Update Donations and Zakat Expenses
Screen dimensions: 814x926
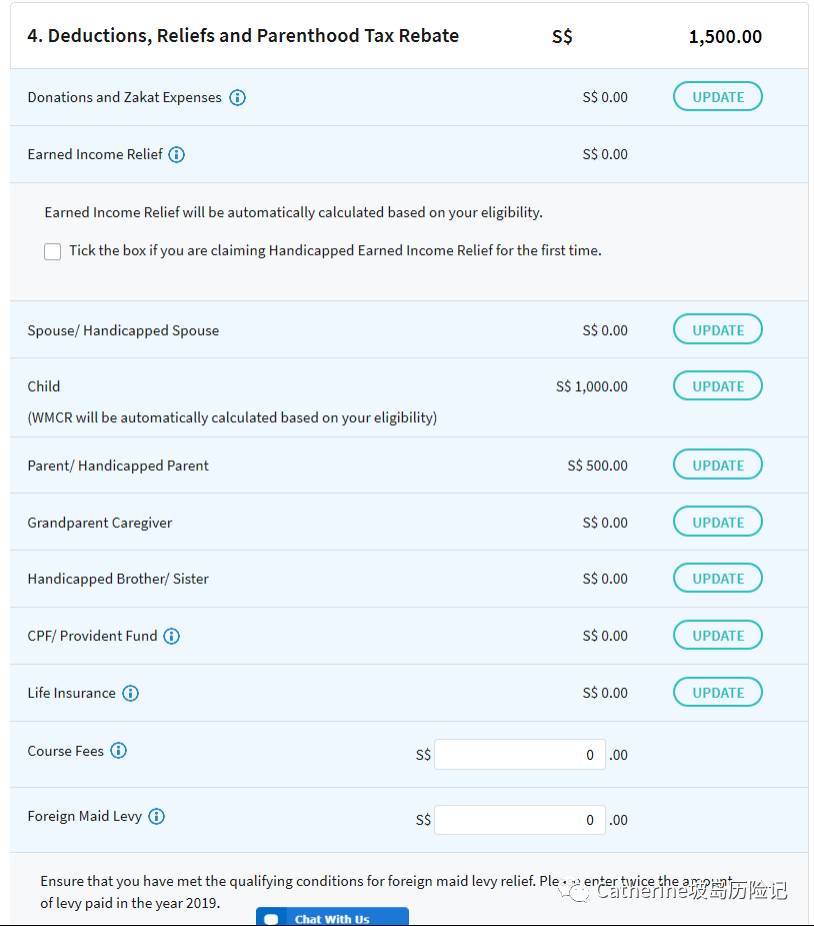[x=717, y=97]
